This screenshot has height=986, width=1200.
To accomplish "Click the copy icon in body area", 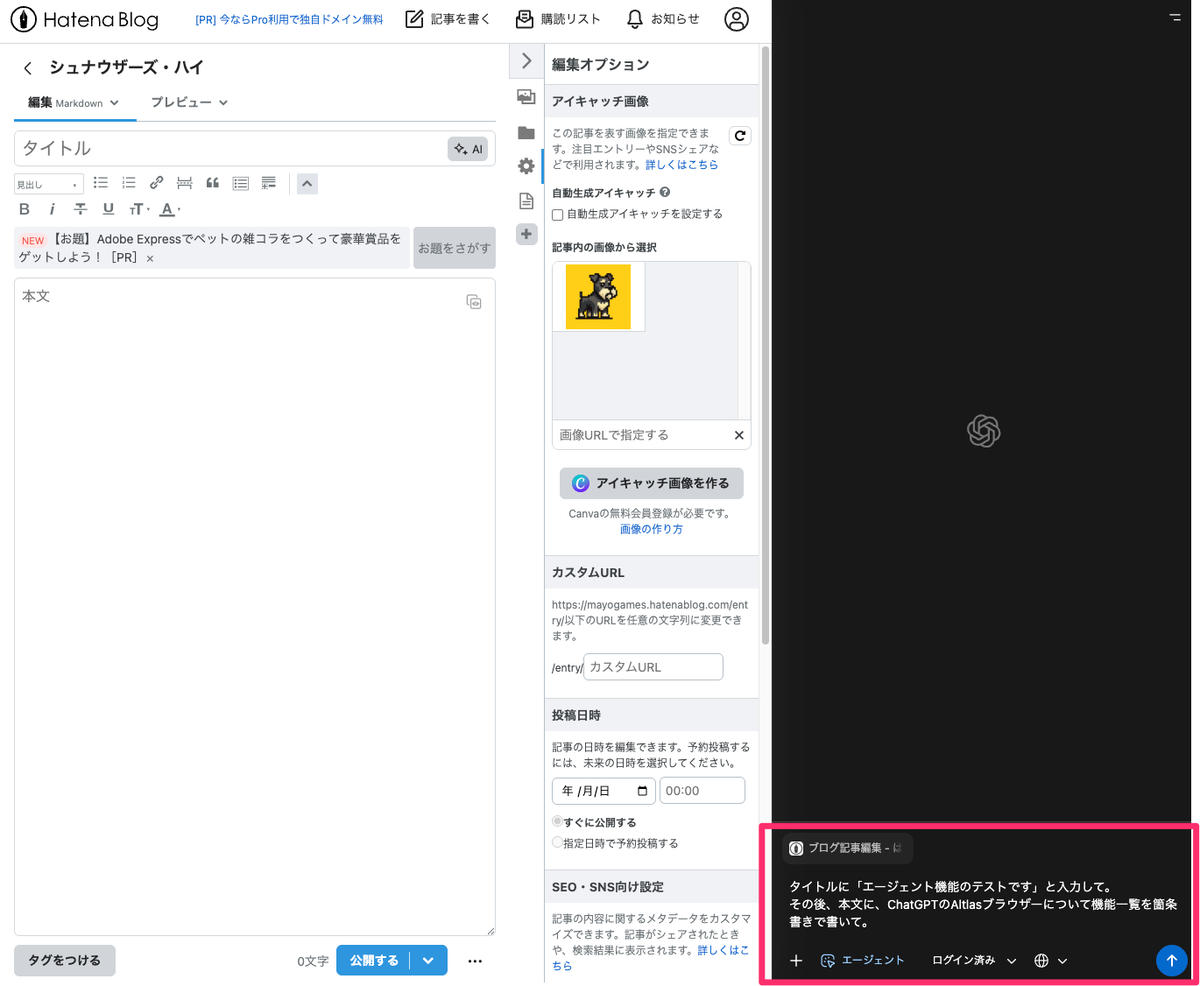I will coord(474,301).
